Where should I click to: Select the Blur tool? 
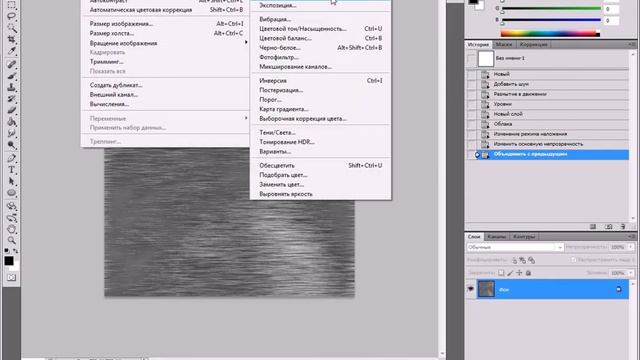(11, 133)
